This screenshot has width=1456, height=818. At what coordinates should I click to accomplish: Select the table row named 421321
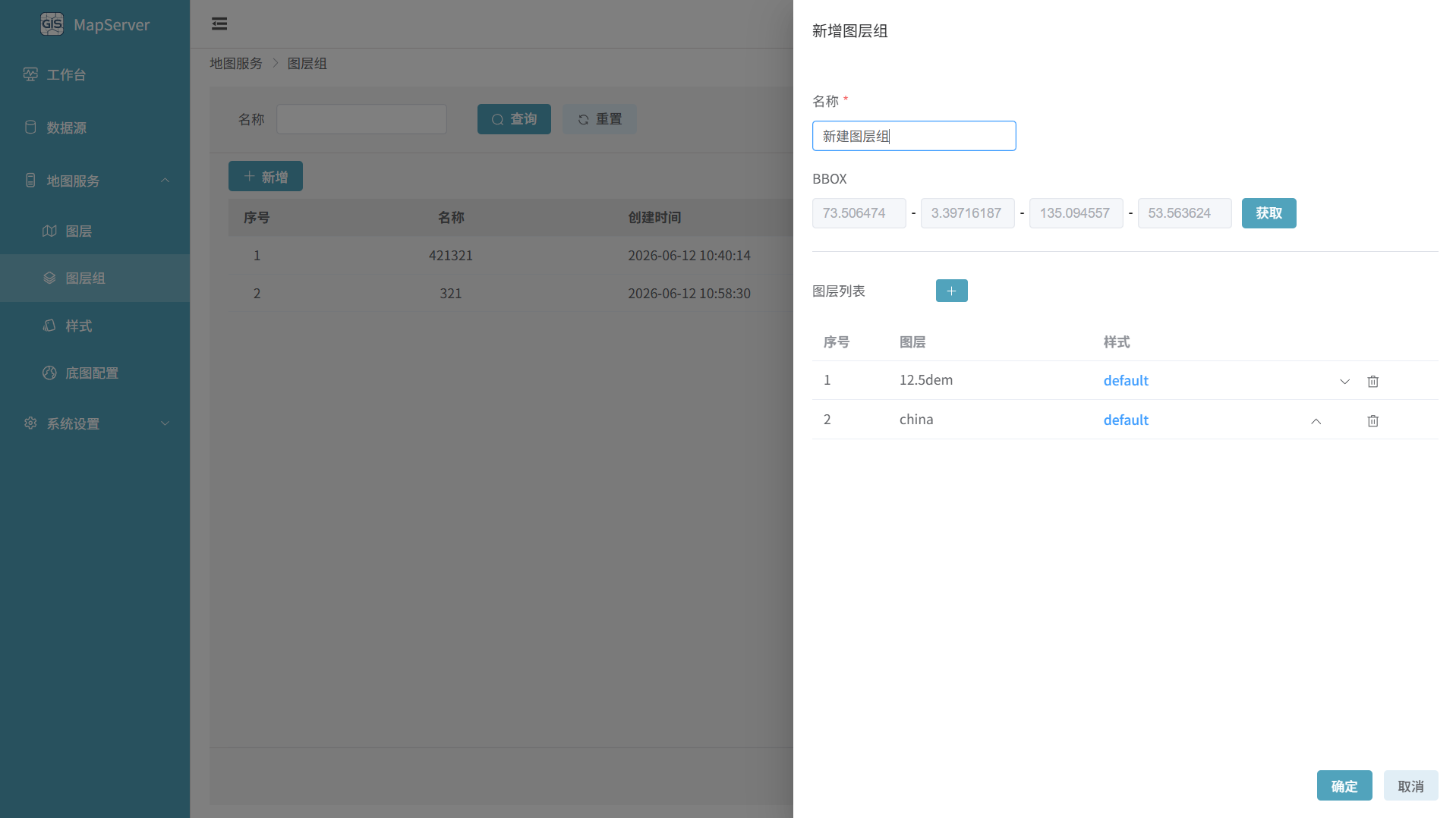(x=510, y=256)
